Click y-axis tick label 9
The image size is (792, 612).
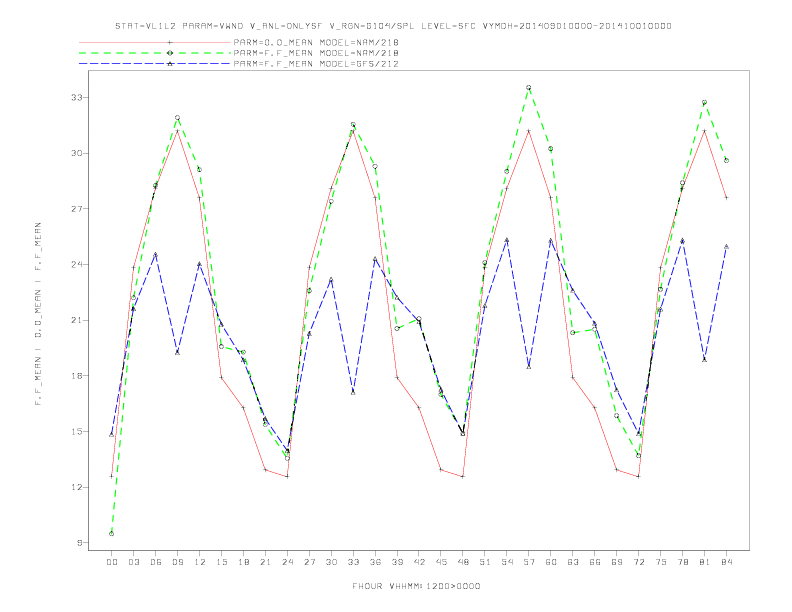point(79,543)
